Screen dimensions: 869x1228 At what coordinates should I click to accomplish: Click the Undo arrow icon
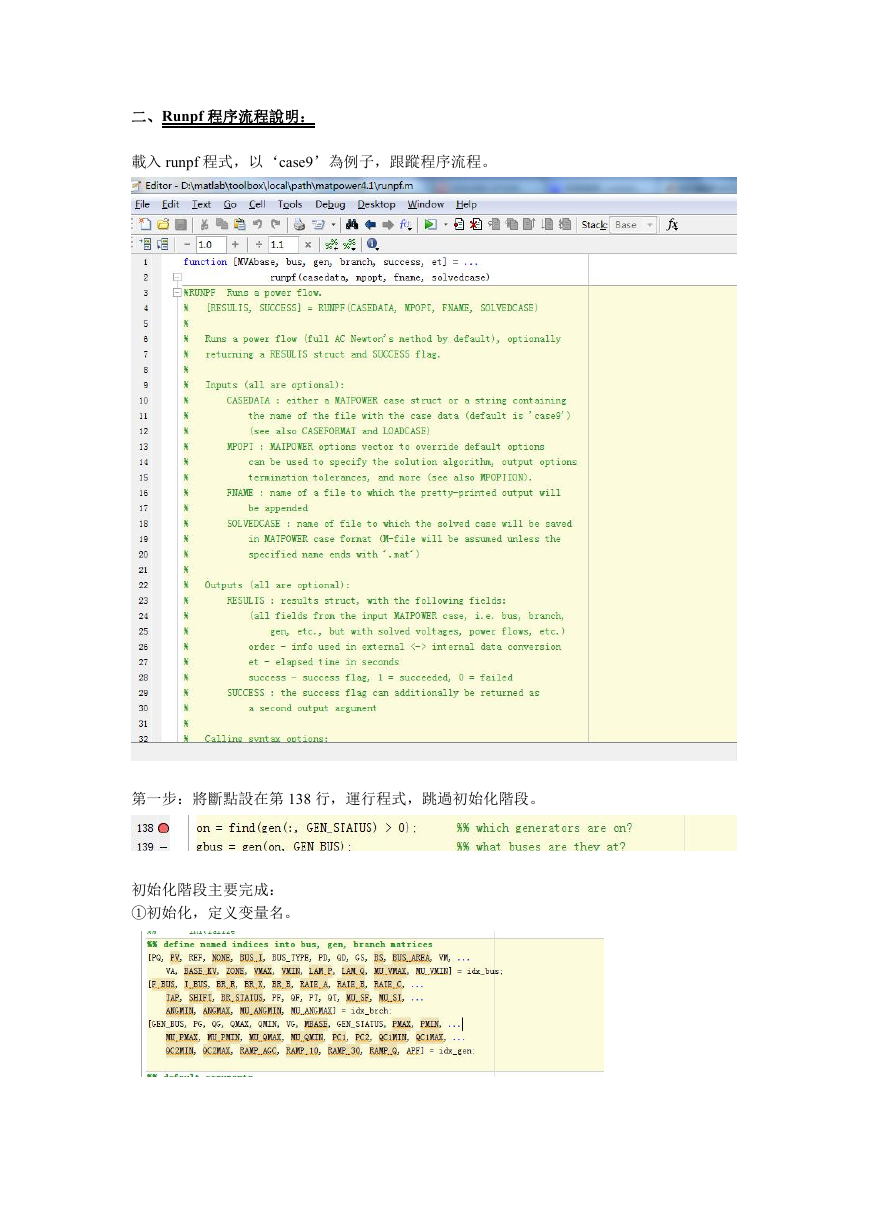[x=257, y=225]
